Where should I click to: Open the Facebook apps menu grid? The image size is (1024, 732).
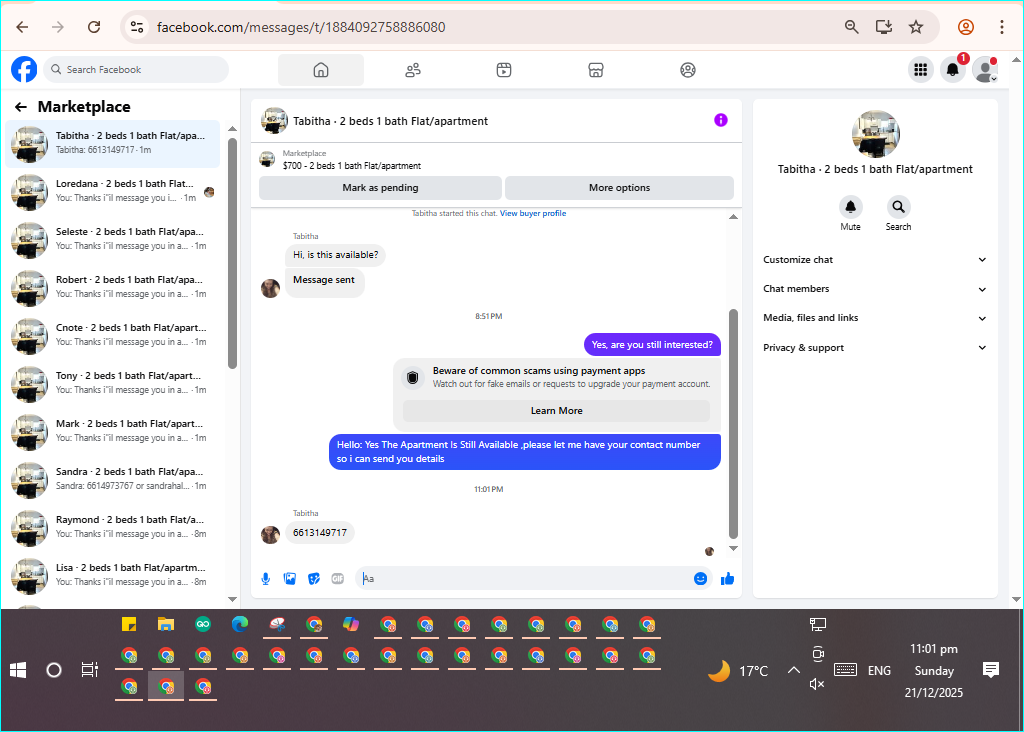[x=921, y=69]
